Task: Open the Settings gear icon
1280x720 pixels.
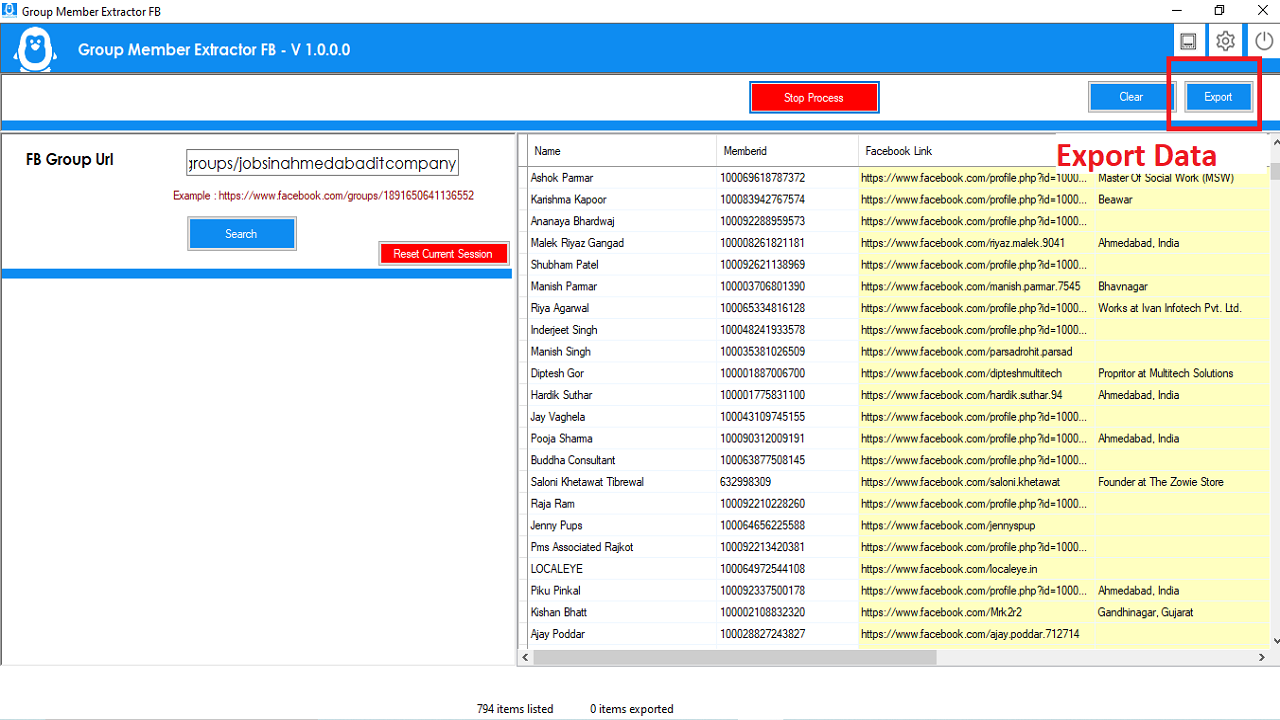Action: pos(1225,40)
